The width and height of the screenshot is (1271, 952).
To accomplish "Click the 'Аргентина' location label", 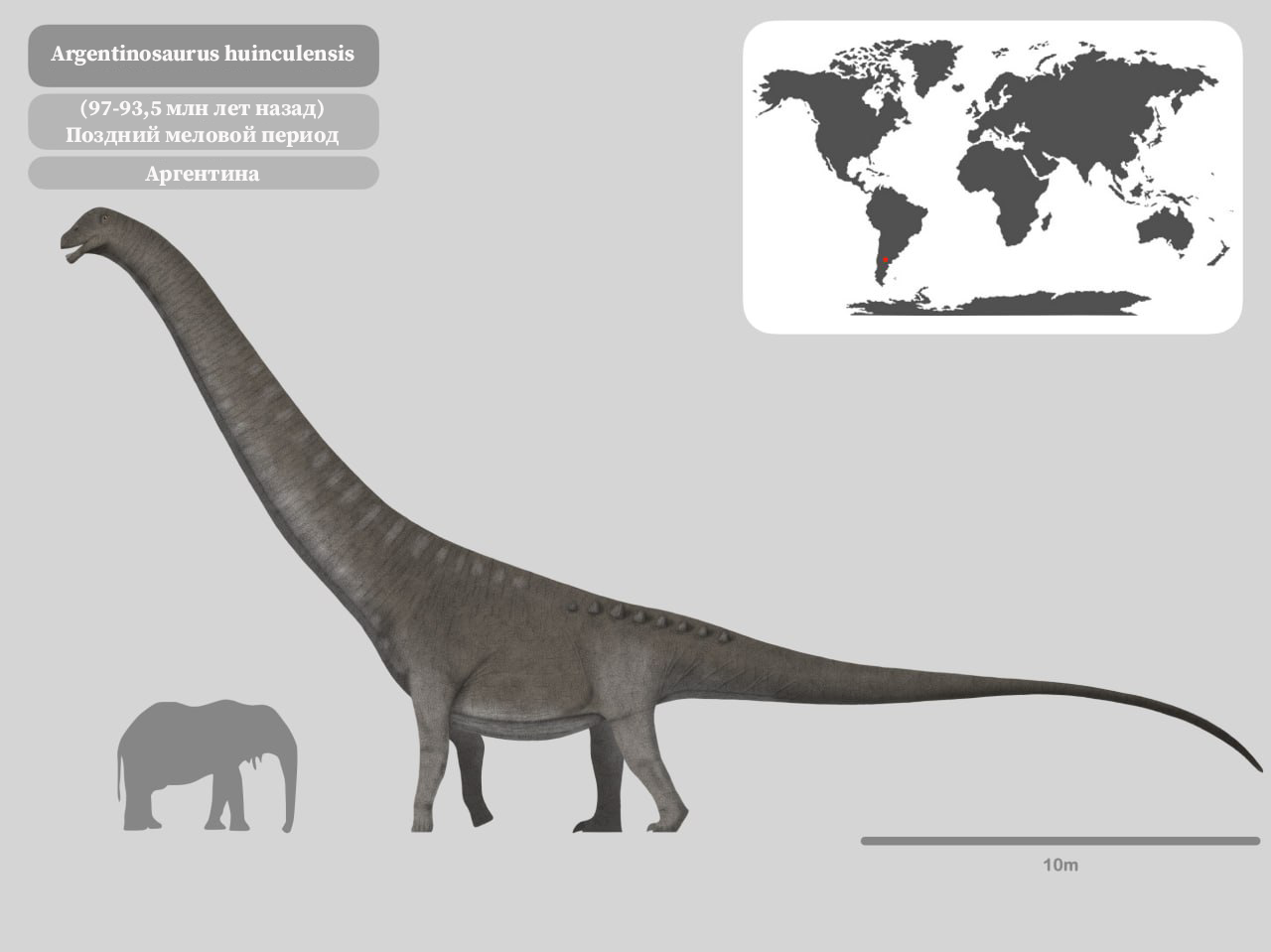I will (203, 174).
